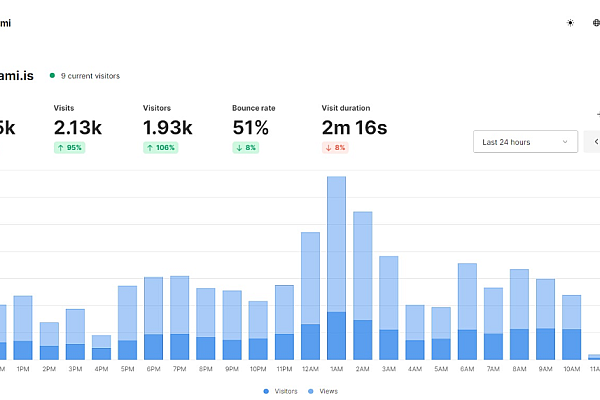Click the chevron arrow in date range selector
Viewport: 600px width, 400px height.
(x=565, y=142)
